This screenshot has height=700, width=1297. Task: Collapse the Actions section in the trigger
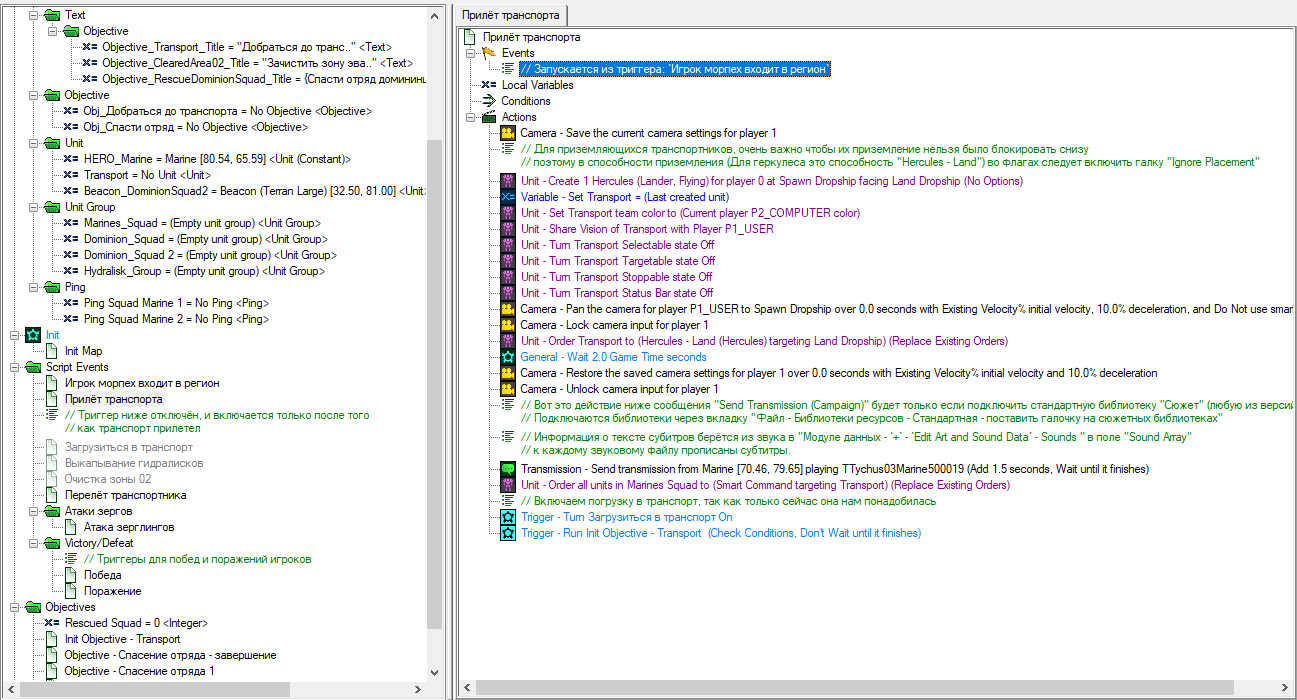[x=471, y=117]
